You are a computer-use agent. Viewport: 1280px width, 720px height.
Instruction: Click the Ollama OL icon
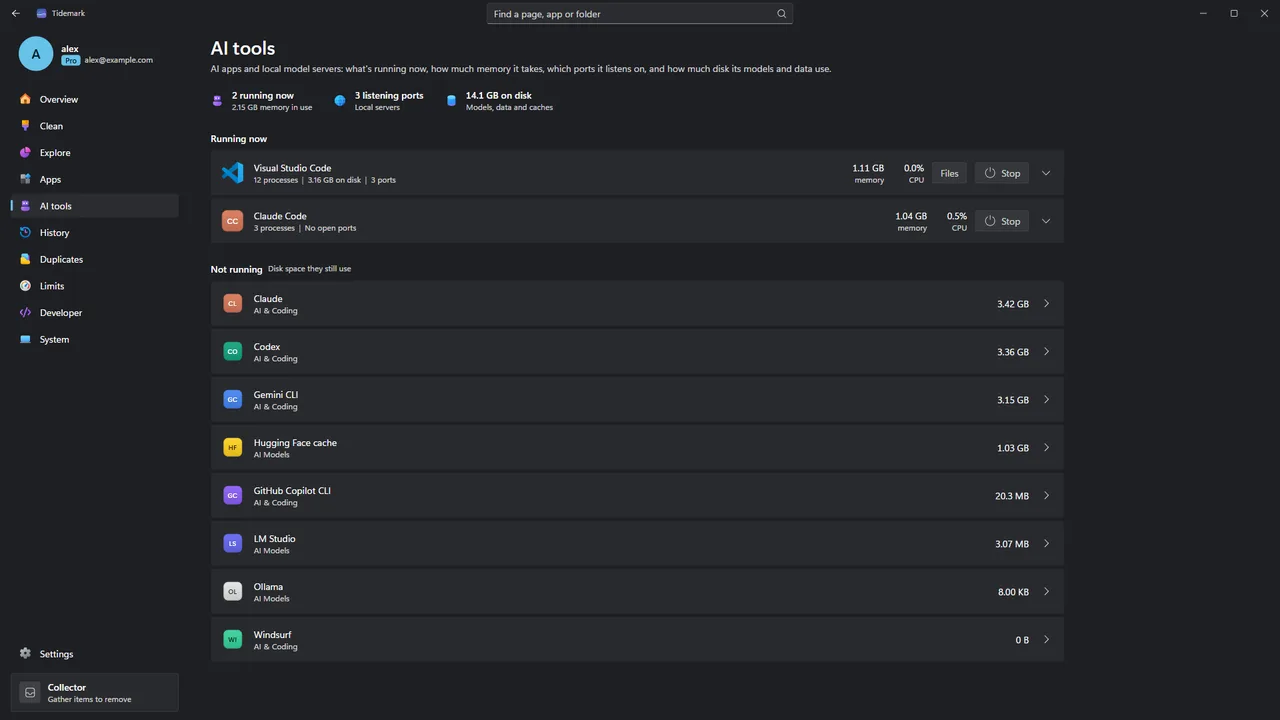[x=232, y=592]
